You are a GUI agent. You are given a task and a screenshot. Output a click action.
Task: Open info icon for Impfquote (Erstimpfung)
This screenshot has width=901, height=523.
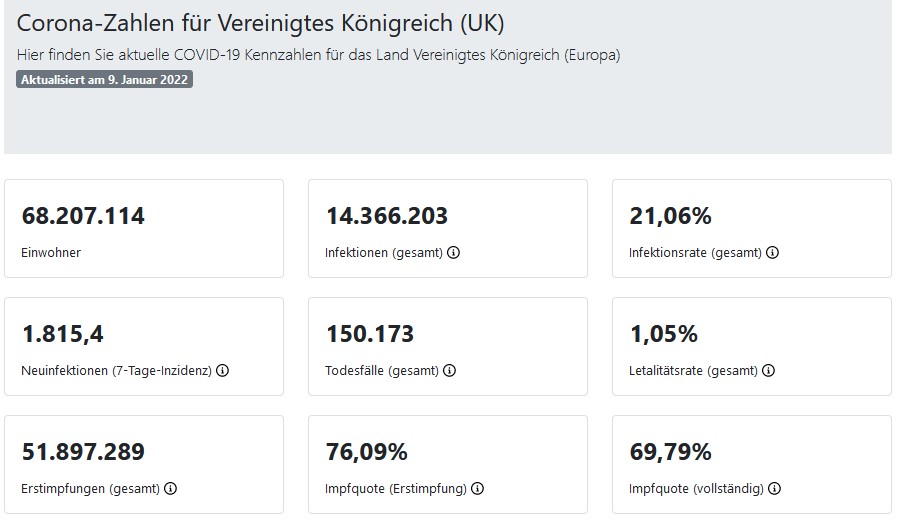477,489
